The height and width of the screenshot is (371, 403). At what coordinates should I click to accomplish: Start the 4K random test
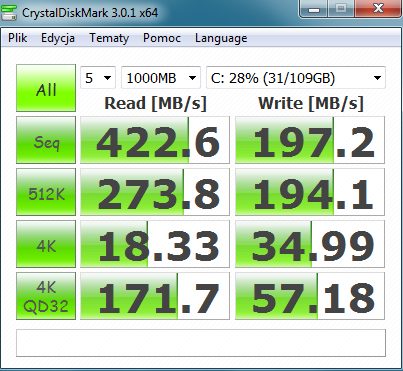coord(46,244)
